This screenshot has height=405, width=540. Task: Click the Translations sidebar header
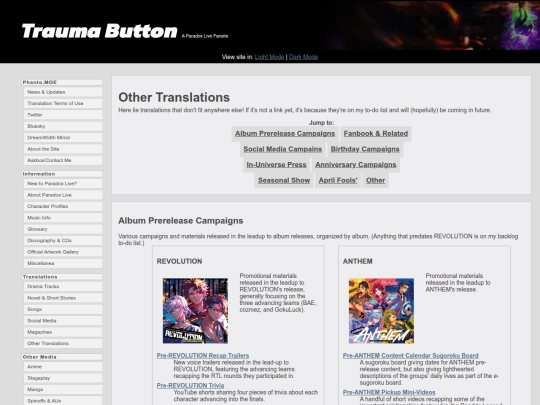(62, 277)
